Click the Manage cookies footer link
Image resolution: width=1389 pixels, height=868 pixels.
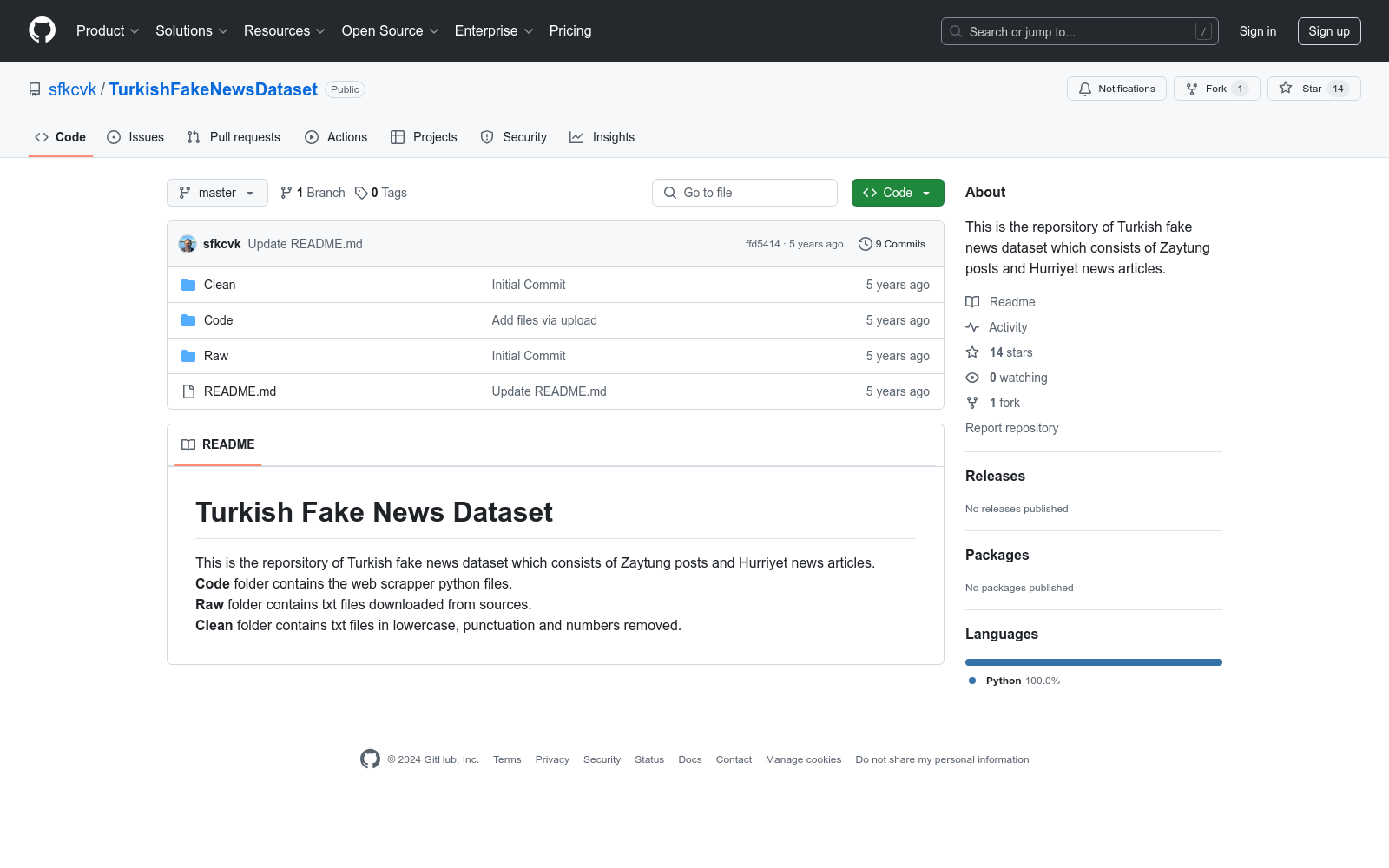(804, 759)
